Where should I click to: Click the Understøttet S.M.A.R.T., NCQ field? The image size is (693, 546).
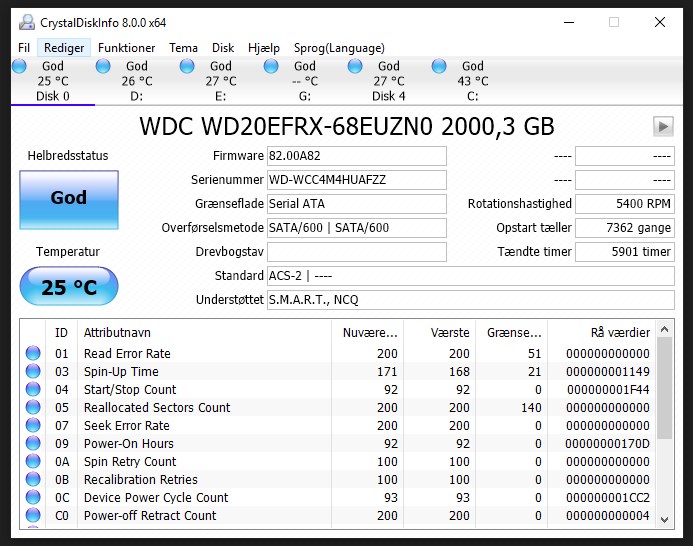(471, 300)
